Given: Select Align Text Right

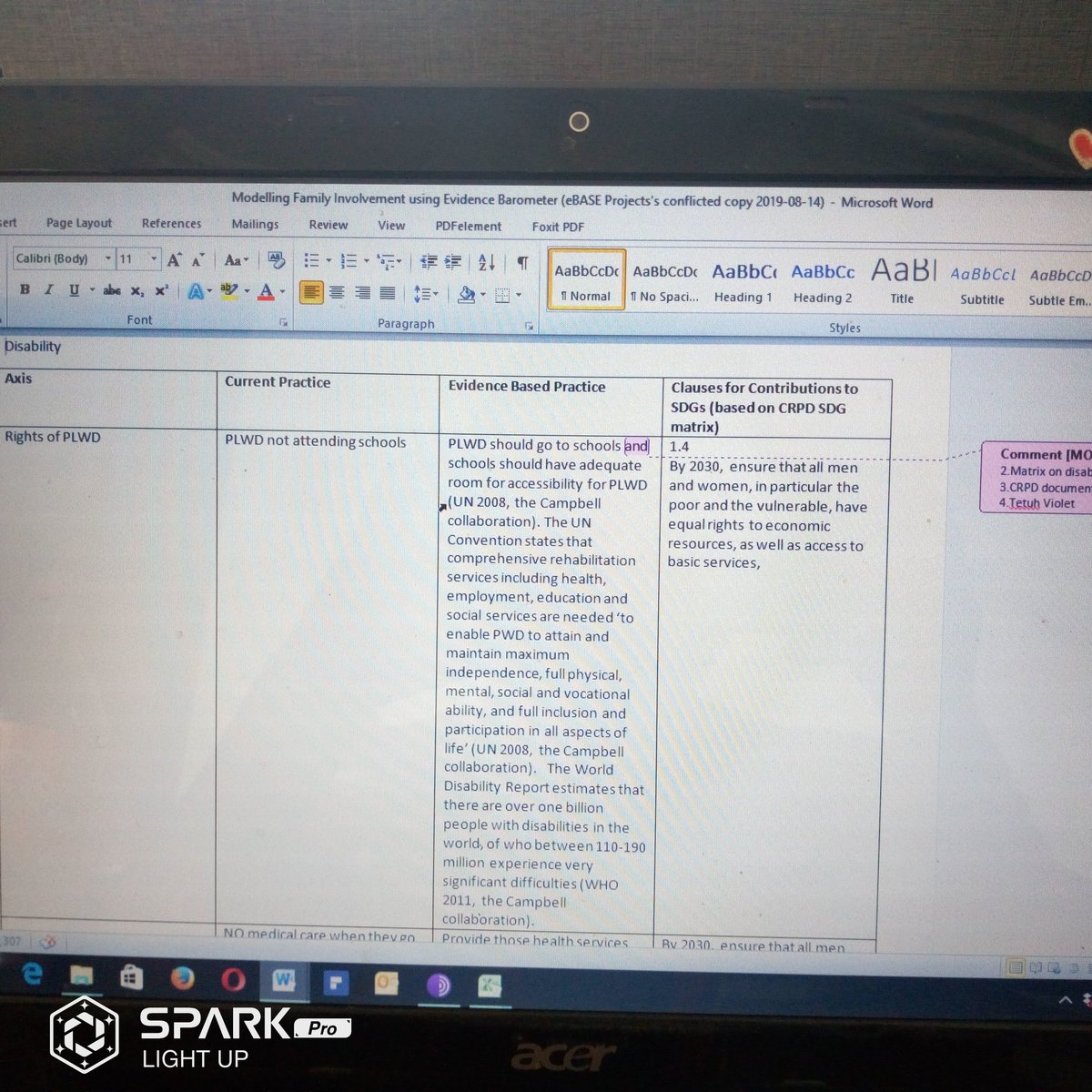Looking at the screenshot, I should (x=362, y=293).
